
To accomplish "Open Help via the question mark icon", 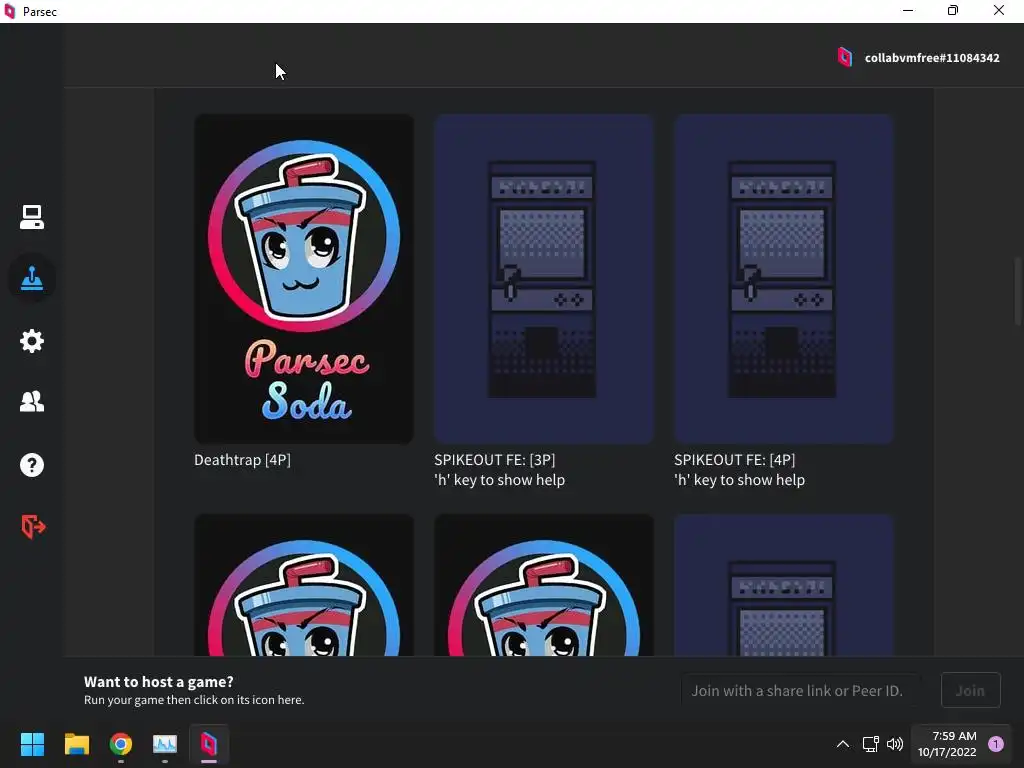I will [31, 465].
